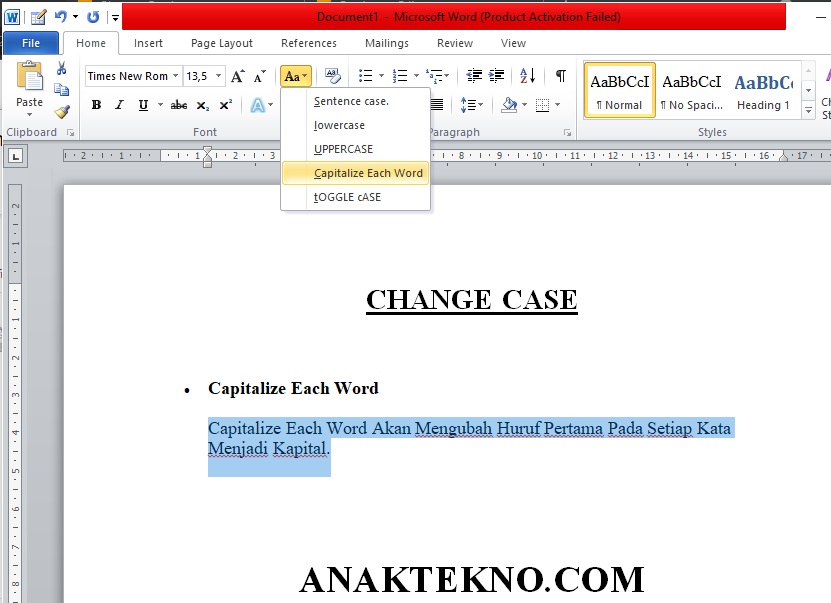Click Decrease Indent icon
Image resolution: width=831 pixels, height=603 pixels.
tap(474, 76)
